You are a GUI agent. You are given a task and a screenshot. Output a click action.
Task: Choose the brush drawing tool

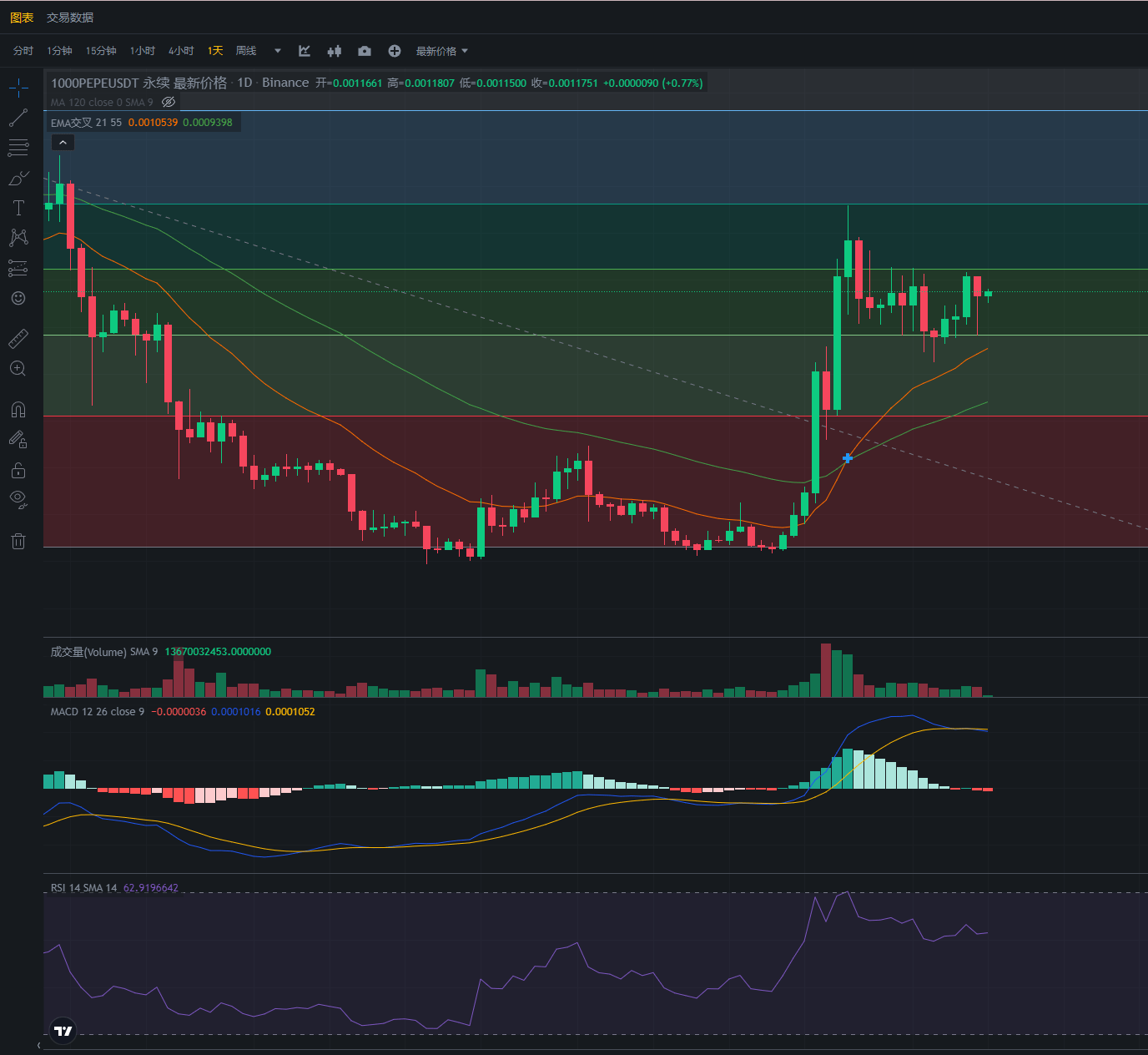pyautogui.click(x=18, y=179)
